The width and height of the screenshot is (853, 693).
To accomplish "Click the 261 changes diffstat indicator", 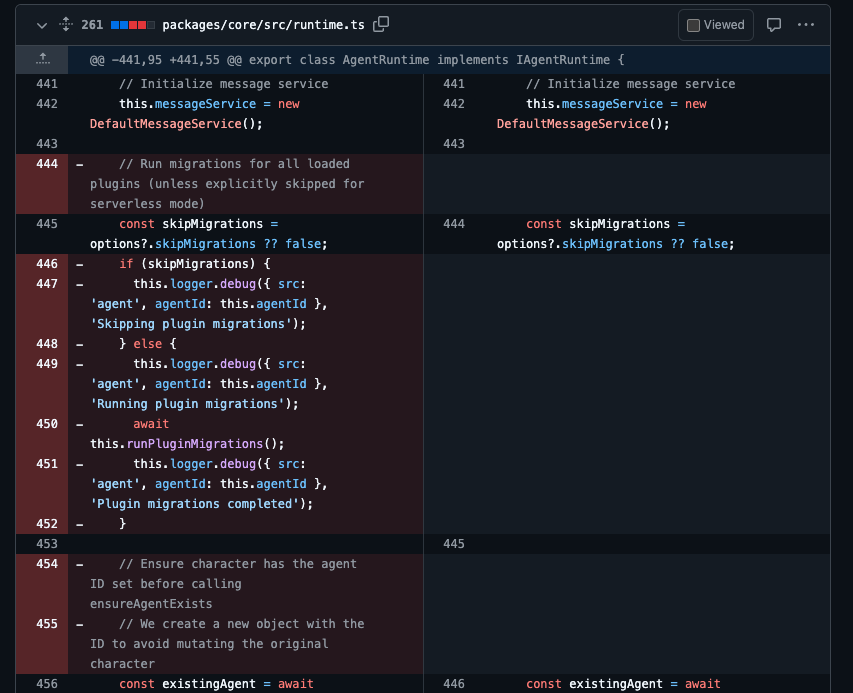I will pos(118,24).
